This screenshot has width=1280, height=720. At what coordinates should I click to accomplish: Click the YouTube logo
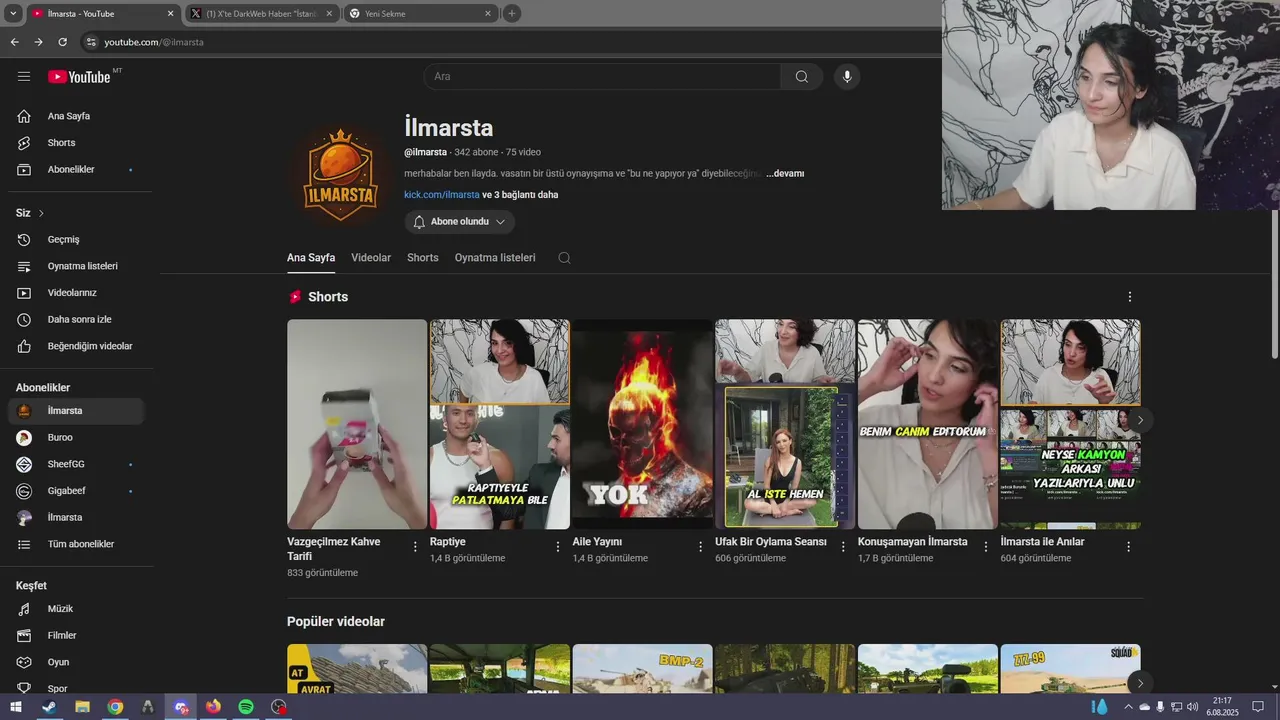pos(80,76)
